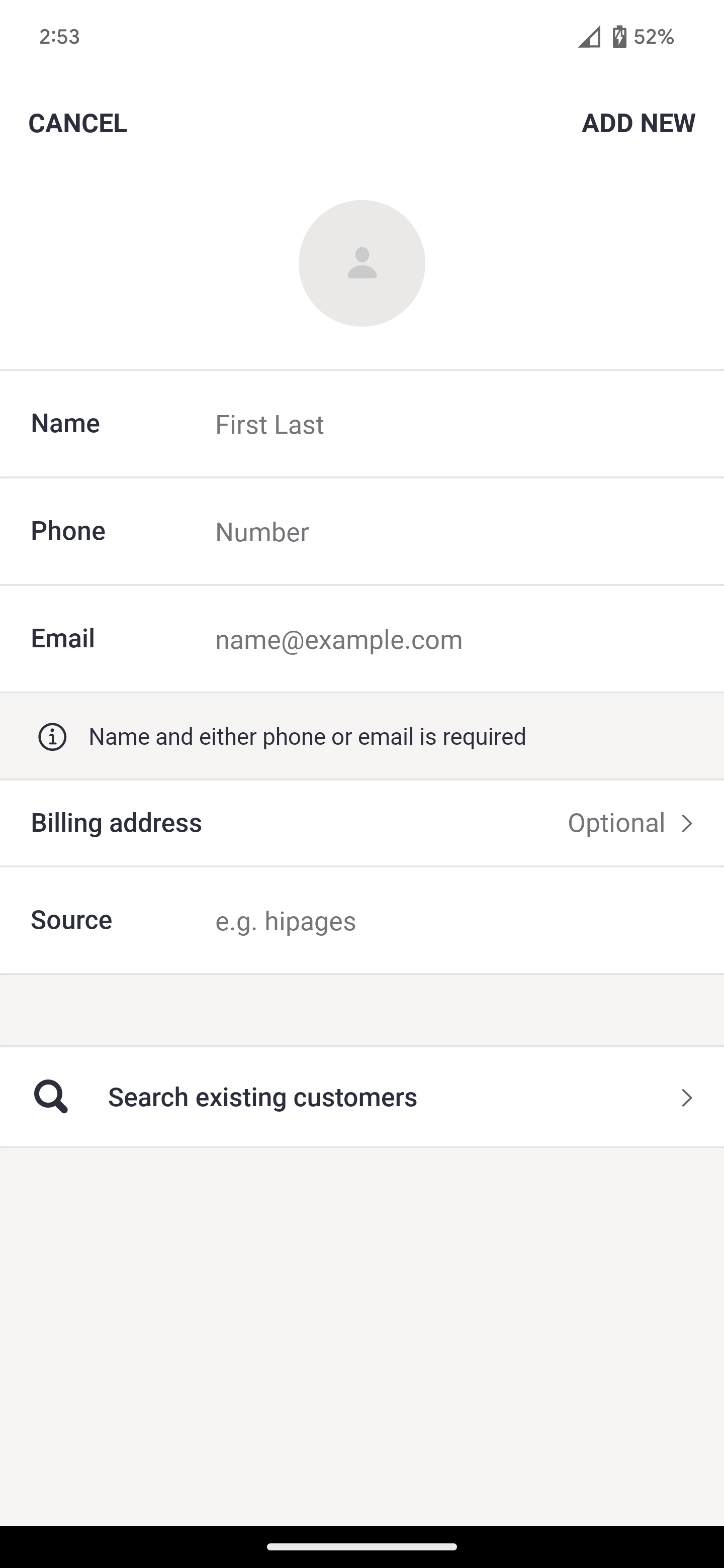Tap the search magnifier icon
Image resolution: width=724 pixels, height=1568 pixels.
(x=51, y=1097)
